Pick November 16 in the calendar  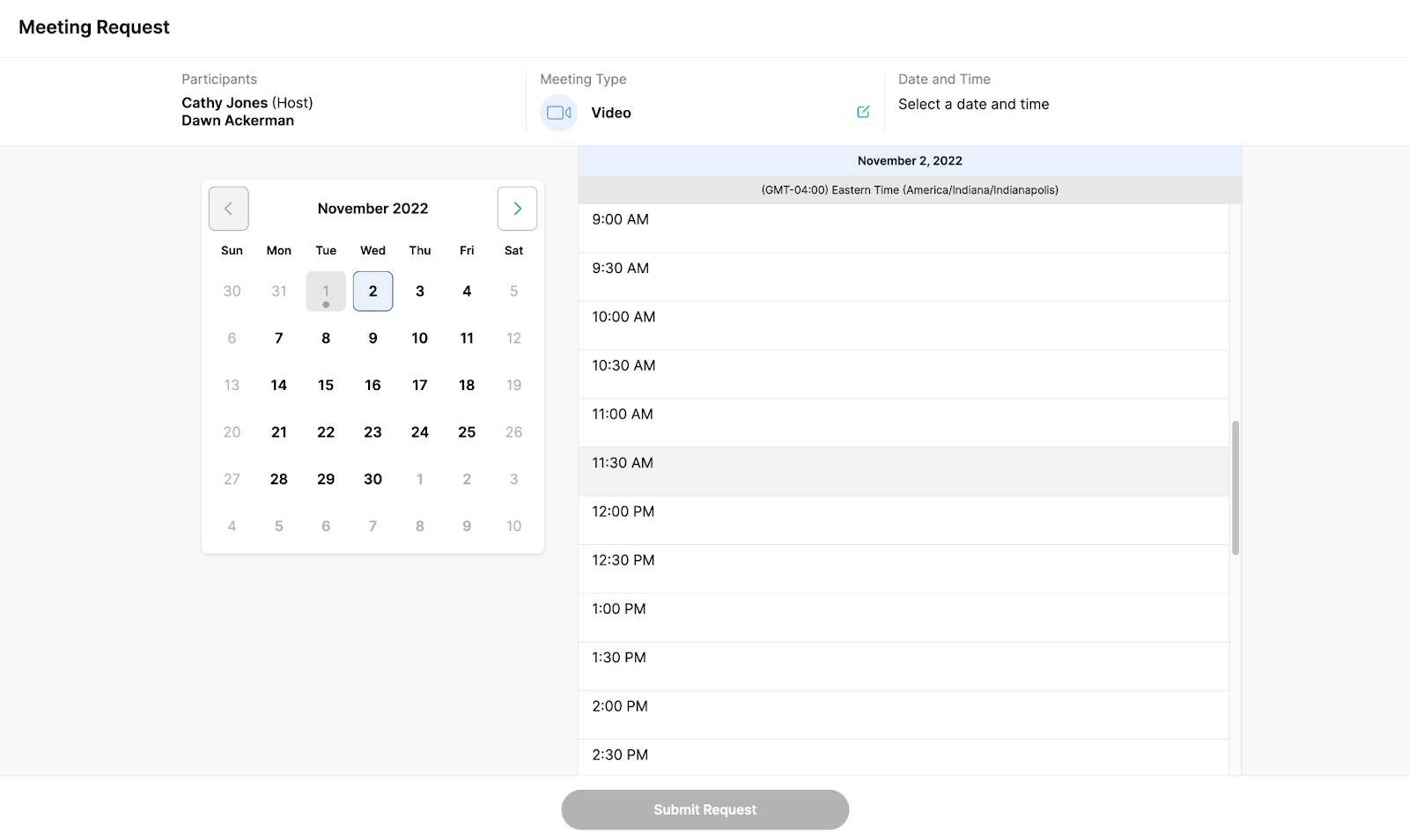[373, 385]
